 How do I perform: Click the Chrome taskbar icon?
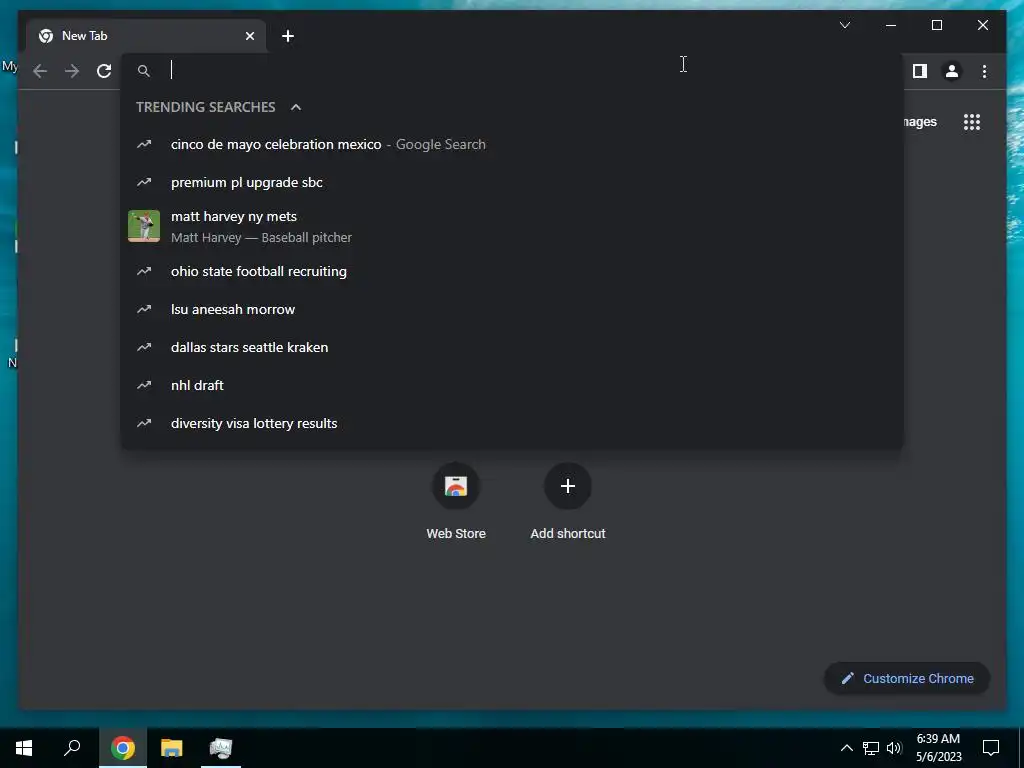(x=123, y=748)
